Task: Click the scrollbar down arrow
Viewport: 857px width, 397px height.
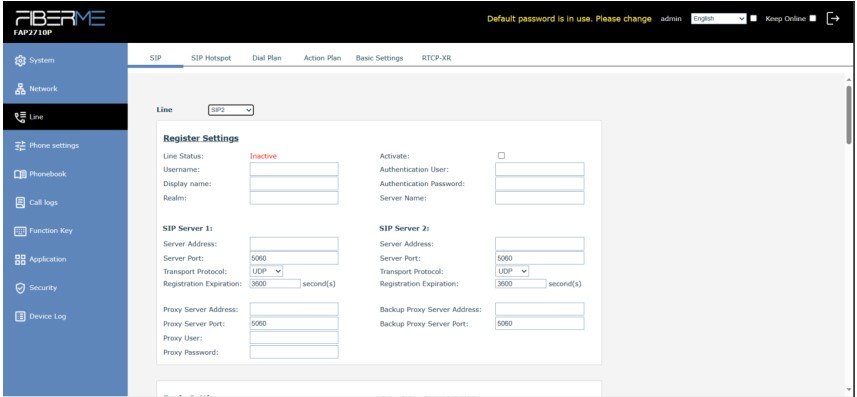Action: 849,390
